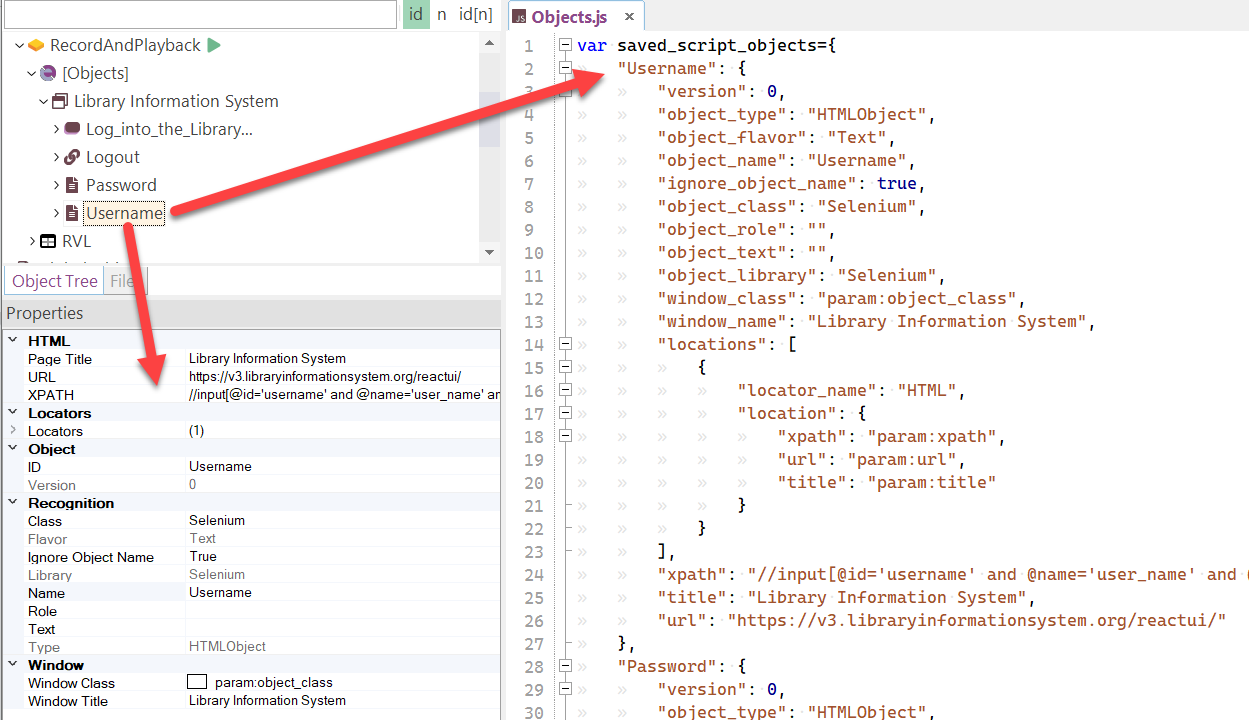The height and width of the screenshot is (720, 1249).
Task: Expand the Log_into_the_Library... tree item
Action: tap(56, 129)
